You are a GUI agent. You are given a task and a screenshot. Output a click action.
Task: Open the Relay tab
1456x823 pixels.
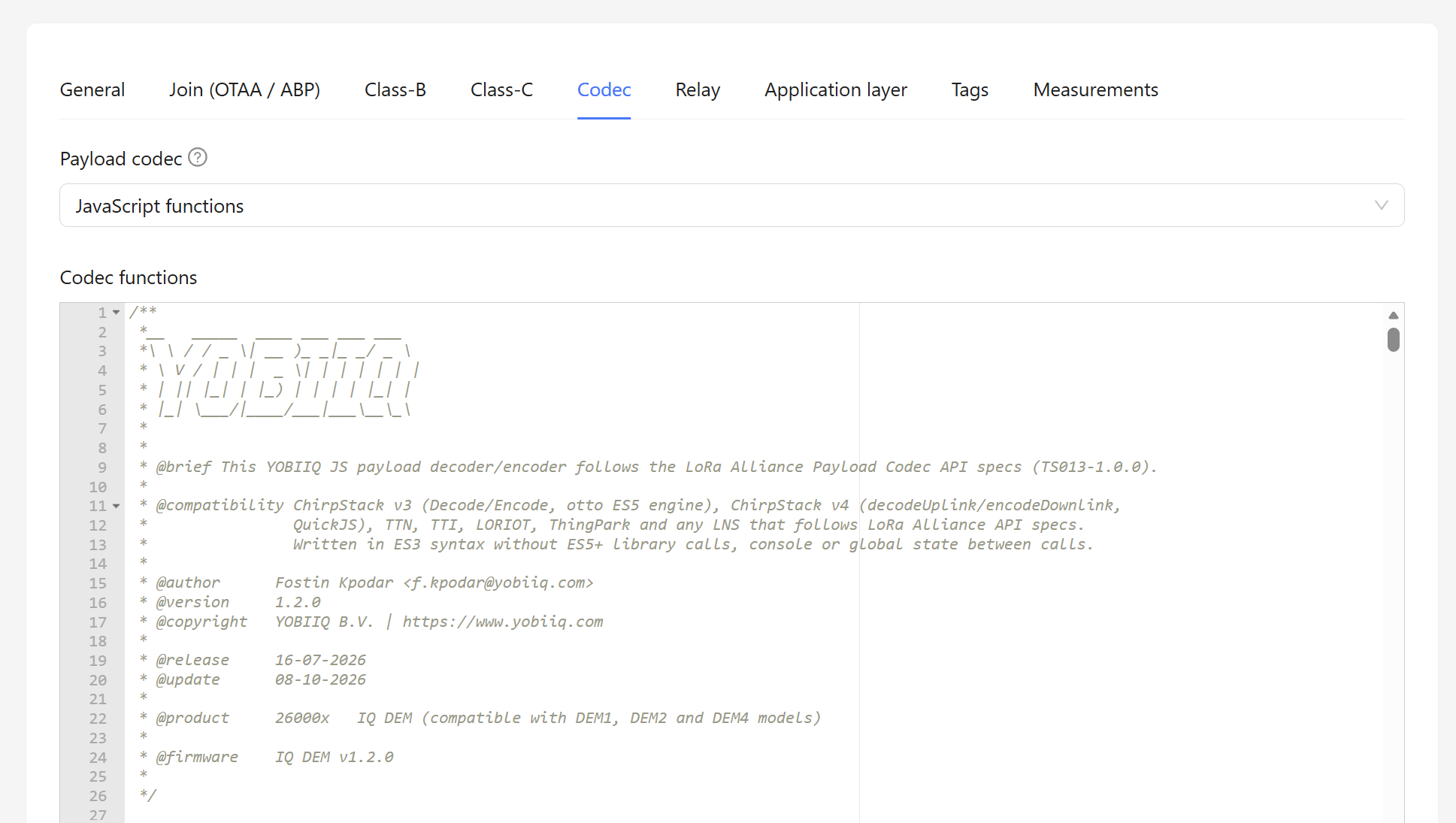(698, 89)
